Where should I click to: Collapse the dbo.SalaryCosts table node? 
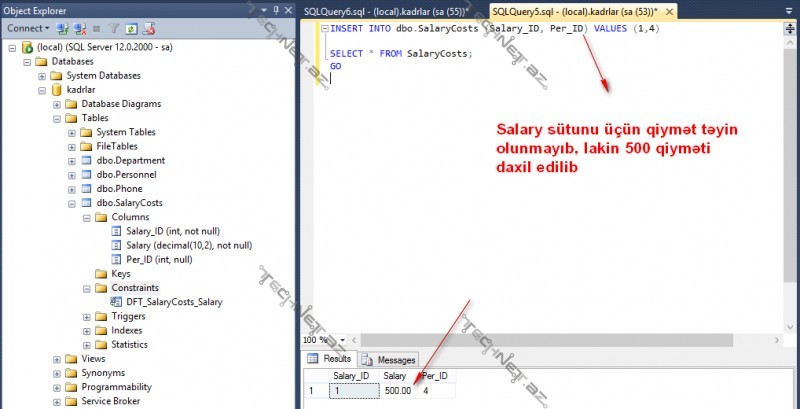click(x=71, y=203)
